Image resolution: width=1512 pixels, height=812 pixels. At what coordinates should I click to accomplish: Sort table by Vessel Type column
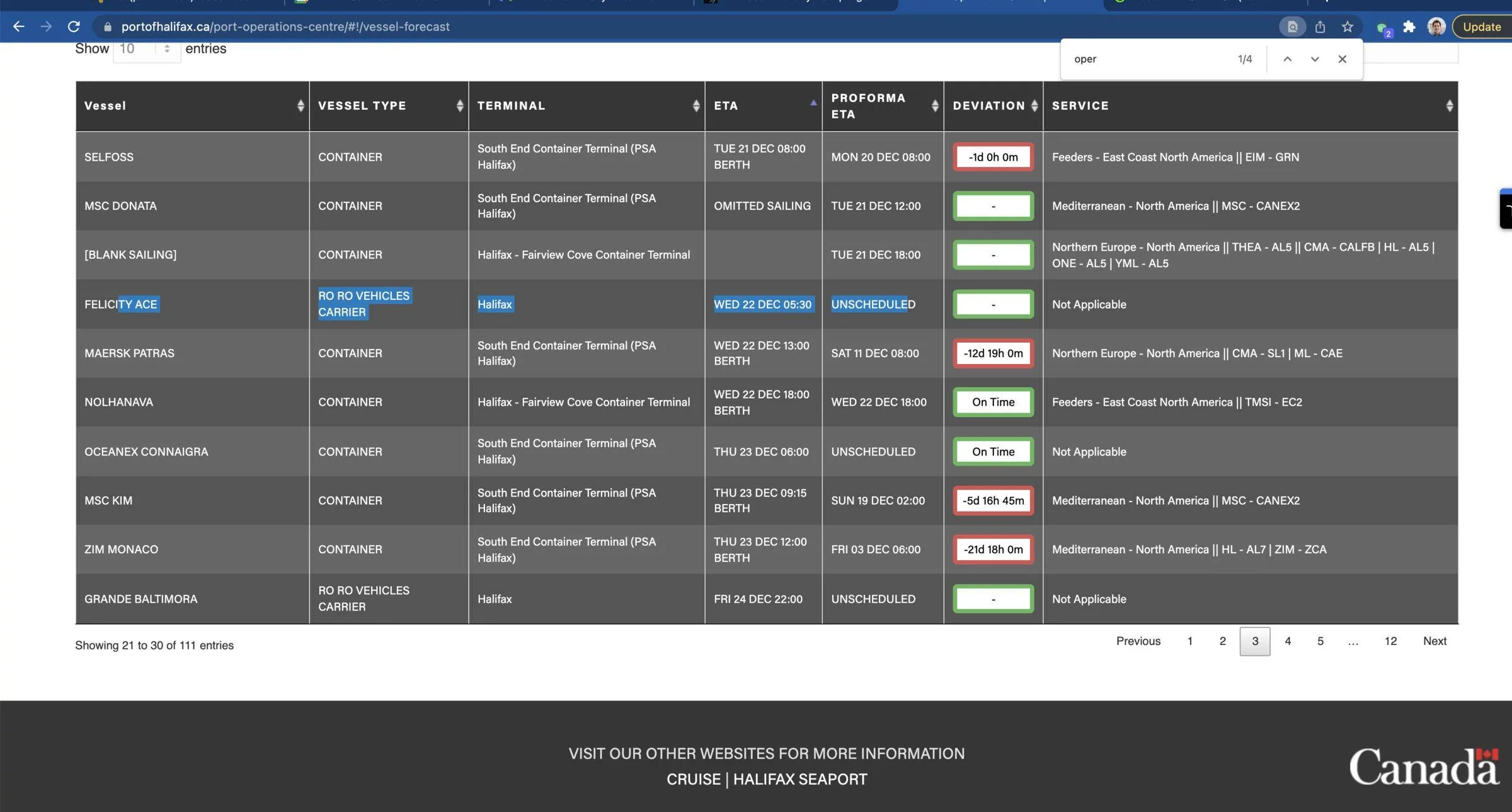point(389,106)
